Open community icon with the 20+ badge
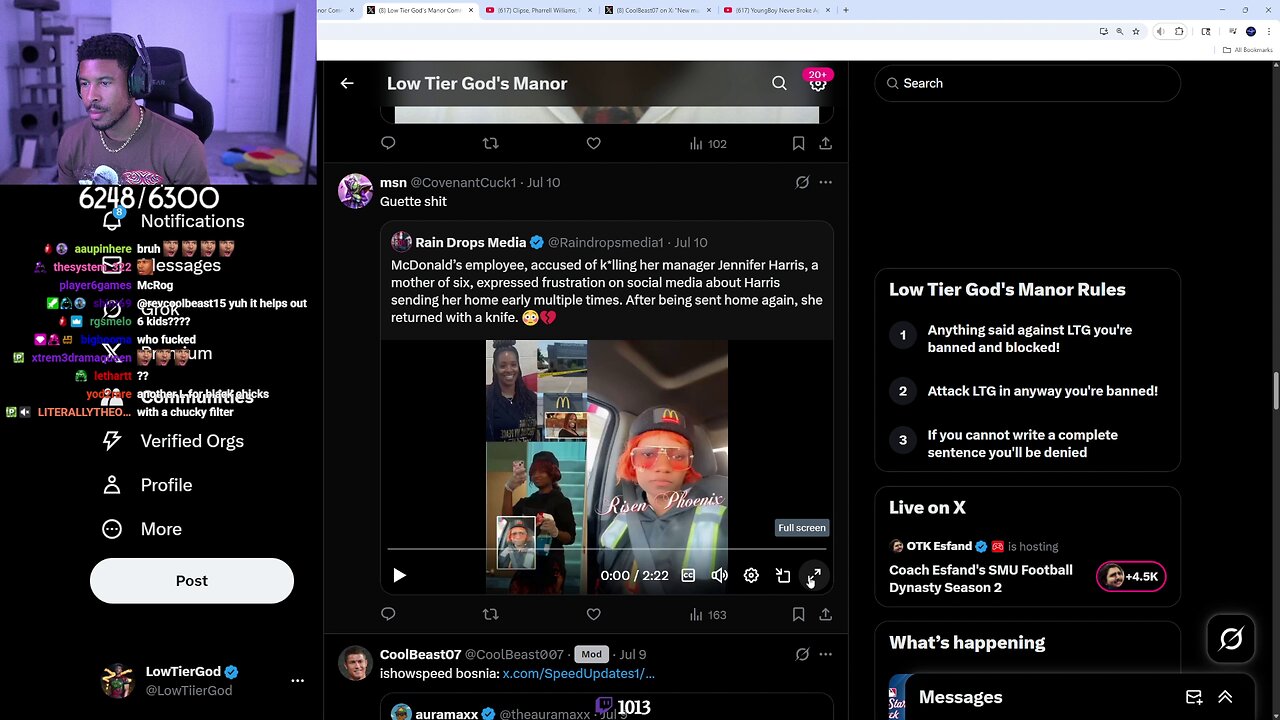The image size is (1280, 720). [818, 83]
